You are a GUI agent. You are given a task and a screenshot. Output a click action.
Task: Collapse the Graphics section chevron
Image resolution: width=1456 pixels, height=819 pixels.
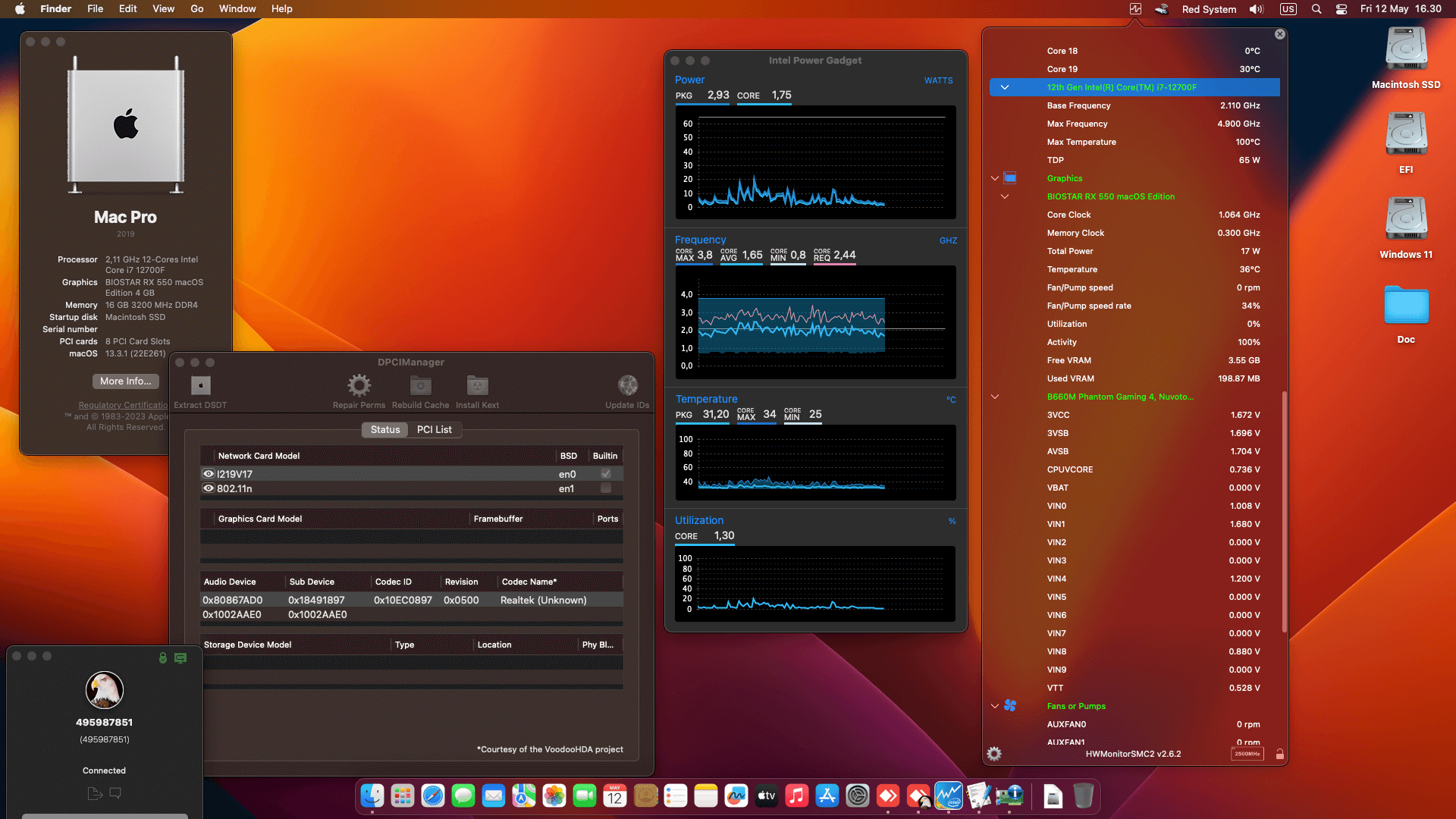(x=995, y=178)
